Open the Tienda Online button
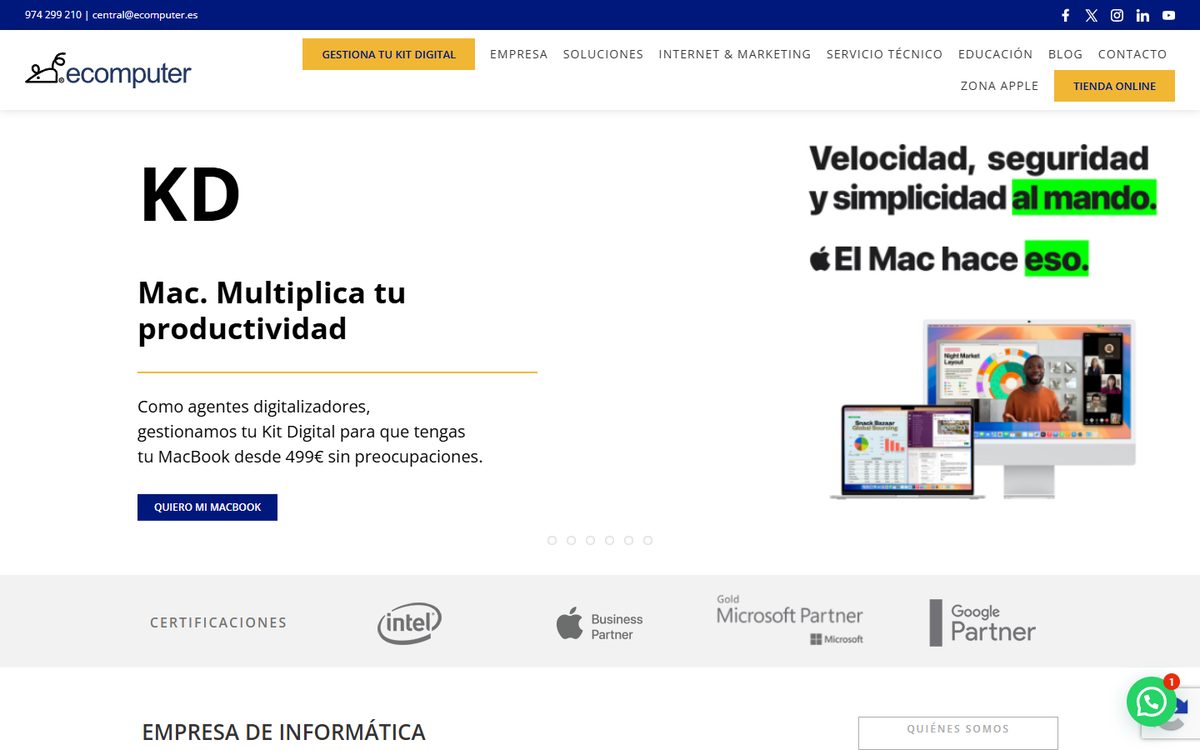 (x=1114, y=86)
